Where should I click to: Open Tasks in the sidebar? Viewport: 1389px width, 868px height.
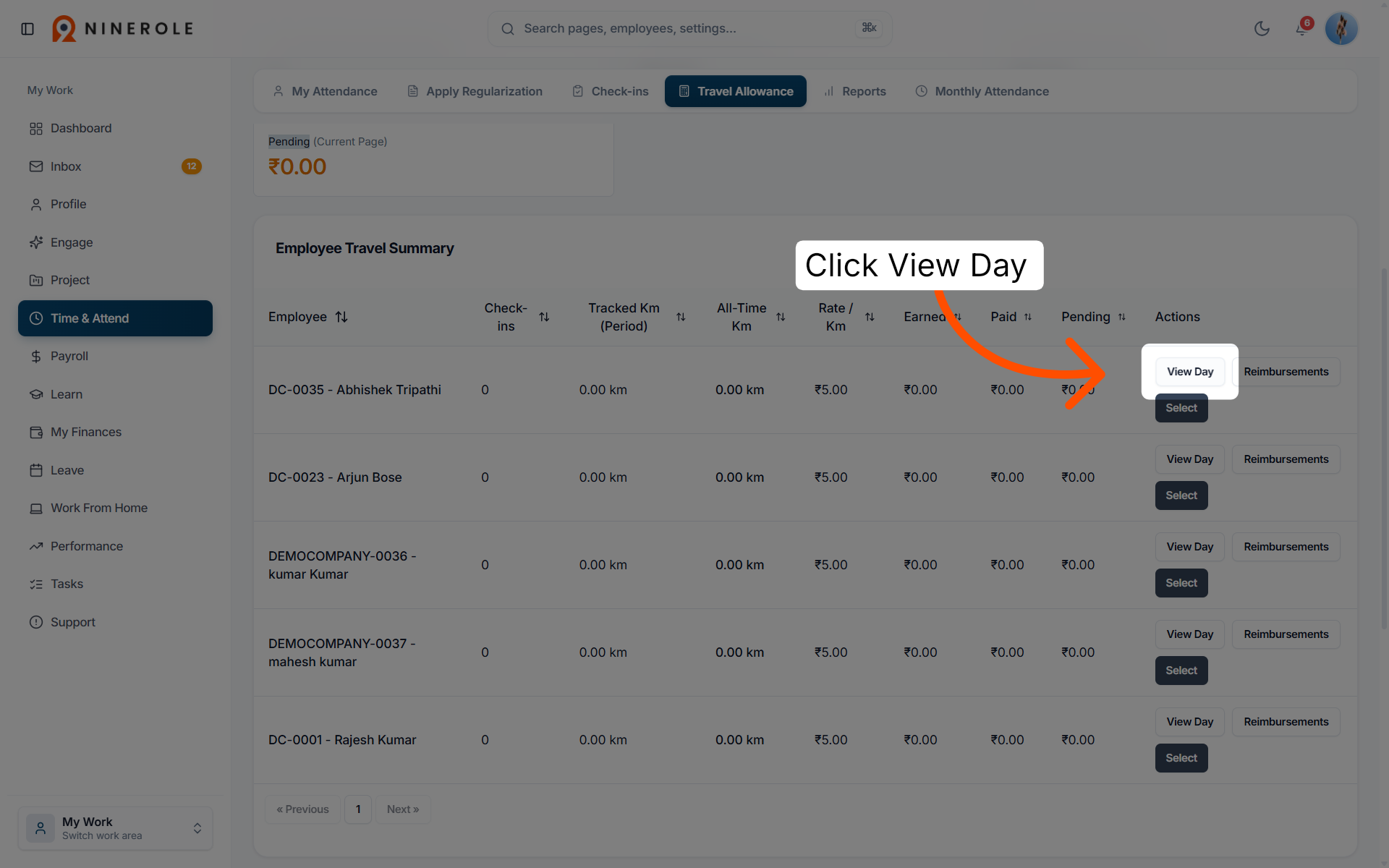pyautogui.click(x=116, y=584)
